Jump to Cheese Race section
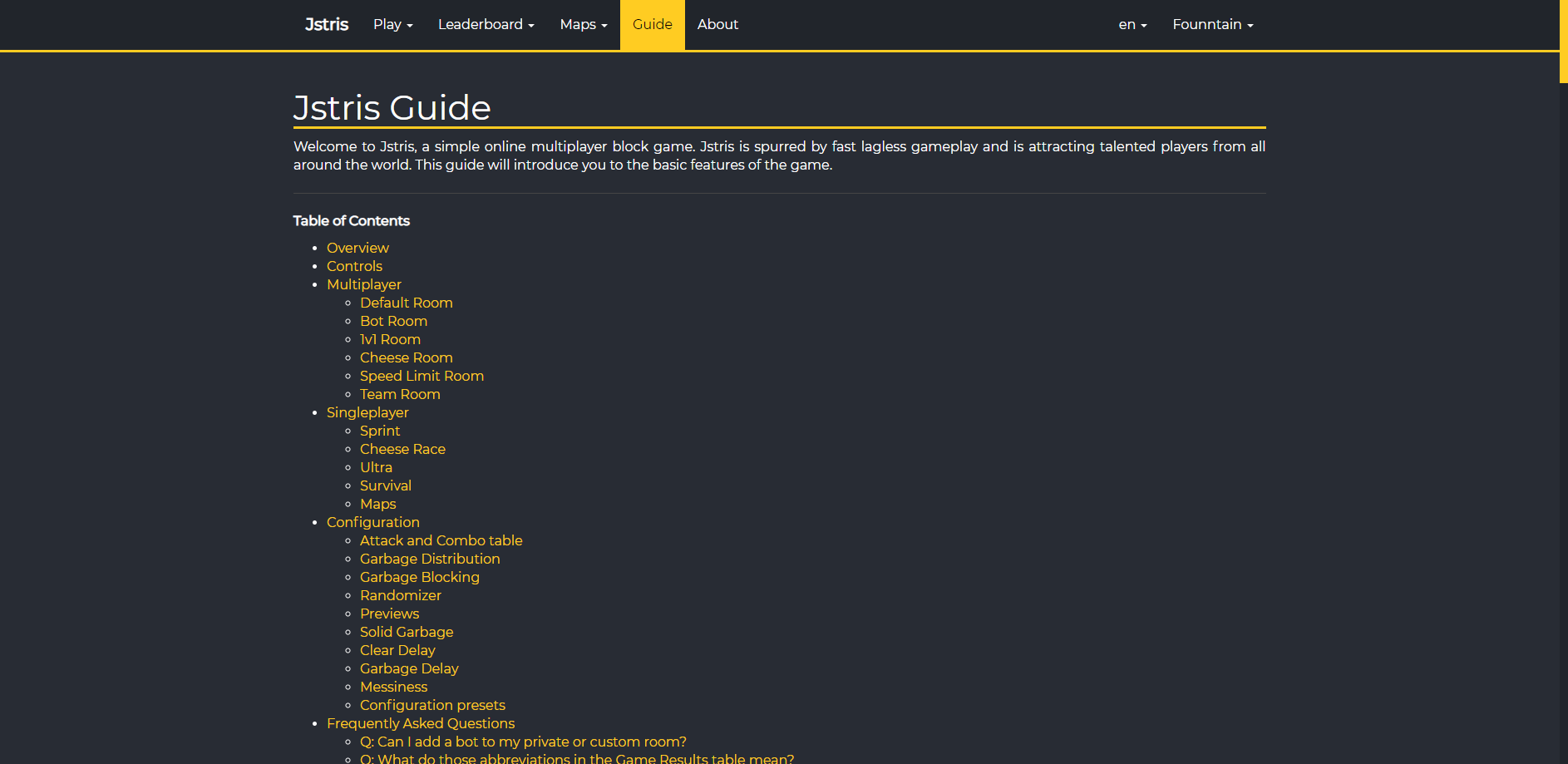Screen dimensions: 1568x764 coord(402,449)
